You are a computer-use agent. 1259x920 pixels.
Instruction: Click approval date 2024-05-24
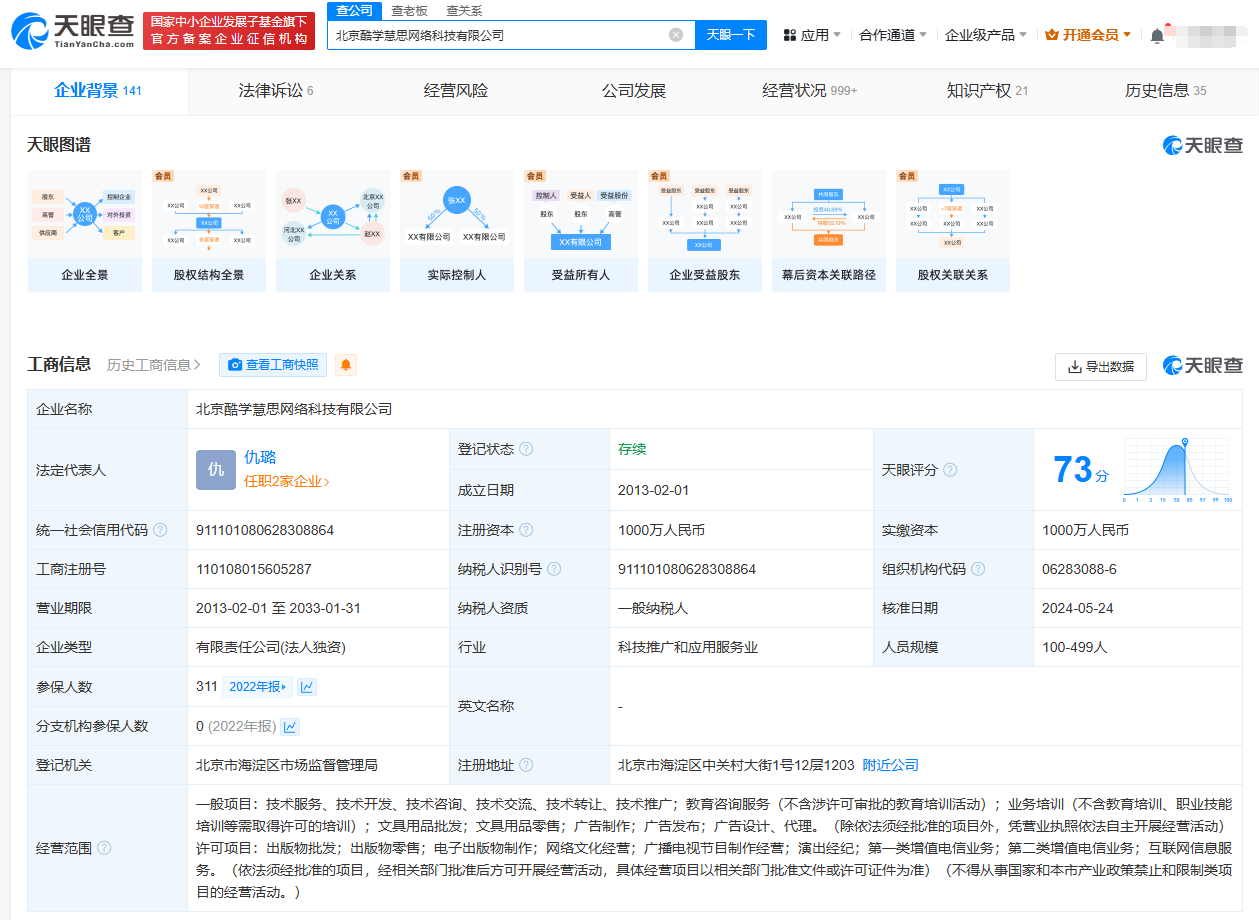click(1077, 608)
